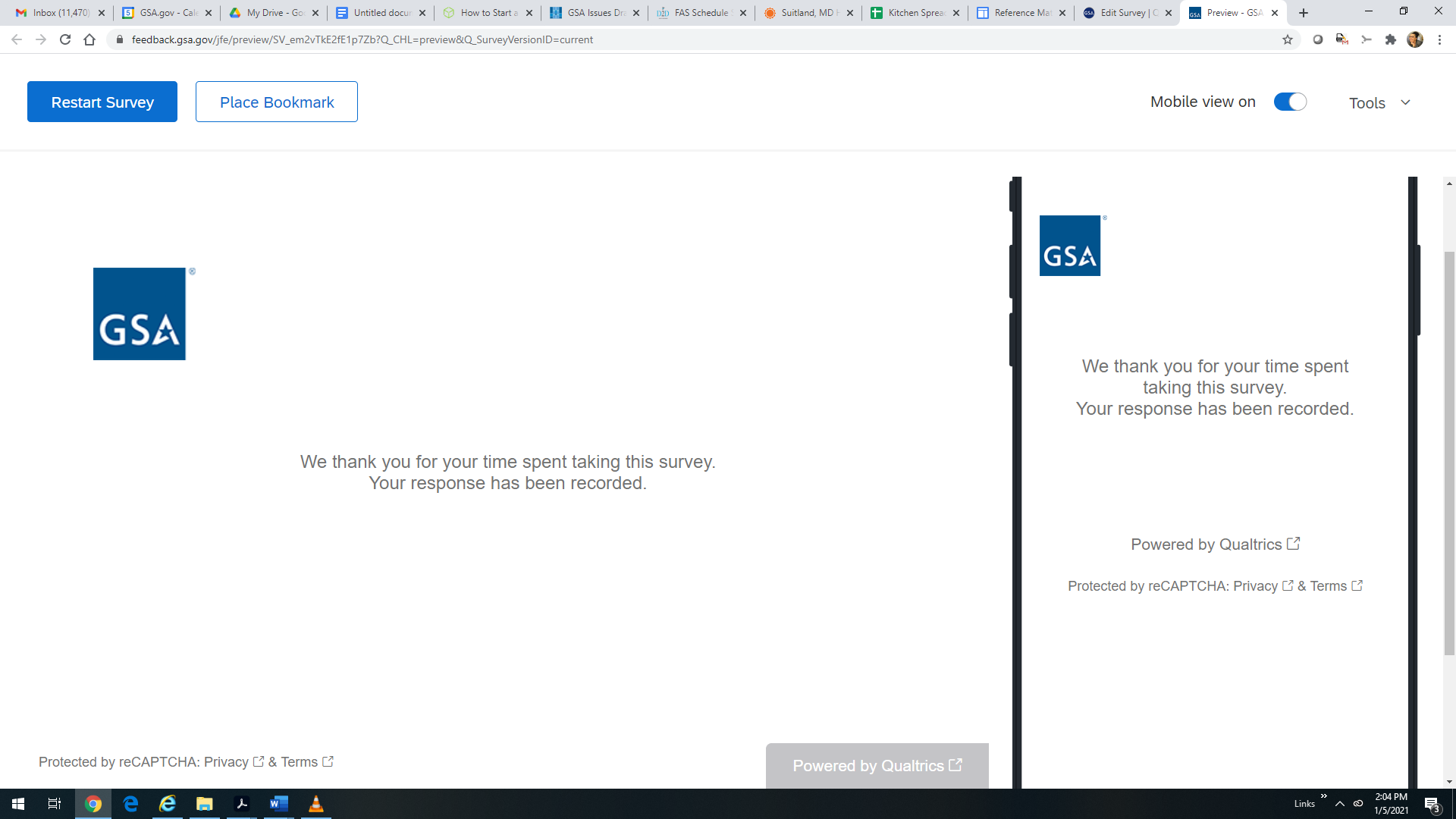Open Chrome's three-dot menu
1456x819 pixels.
[1439, 39]
